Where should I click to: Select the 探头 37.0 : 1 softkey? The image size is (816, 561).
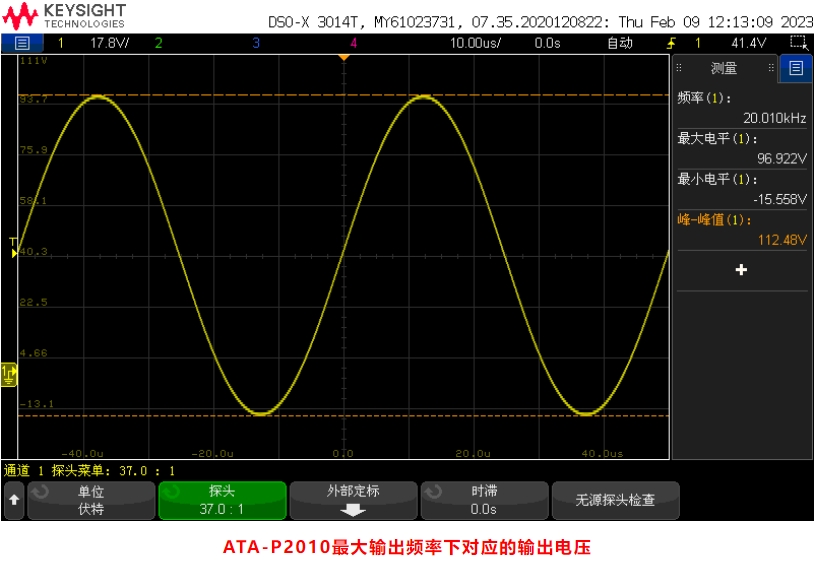click(222, 500)
